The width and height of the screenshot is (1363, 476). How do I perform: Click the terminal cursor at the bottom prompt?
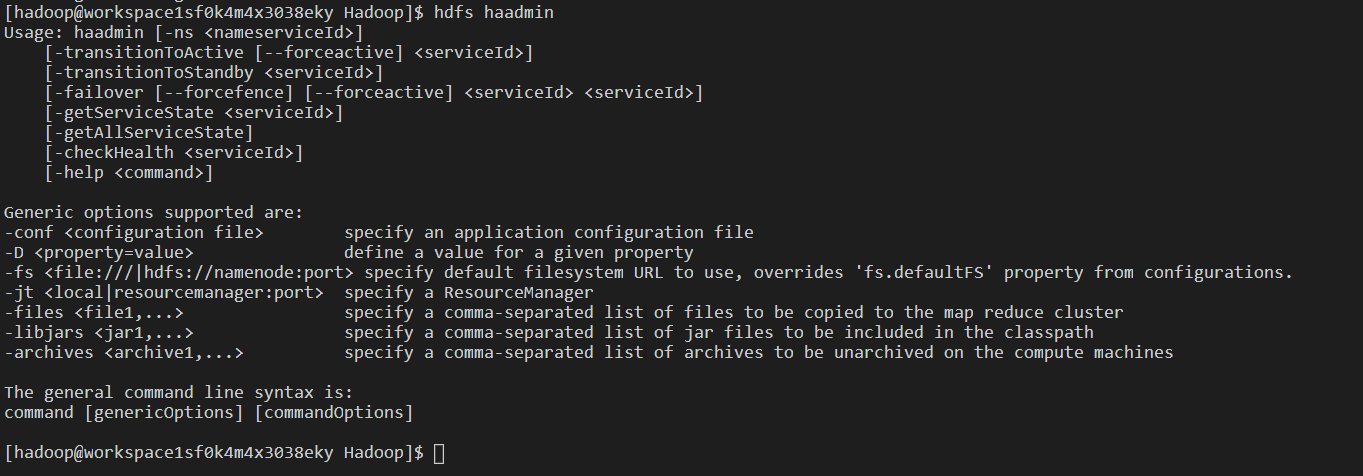click(440, 453)
